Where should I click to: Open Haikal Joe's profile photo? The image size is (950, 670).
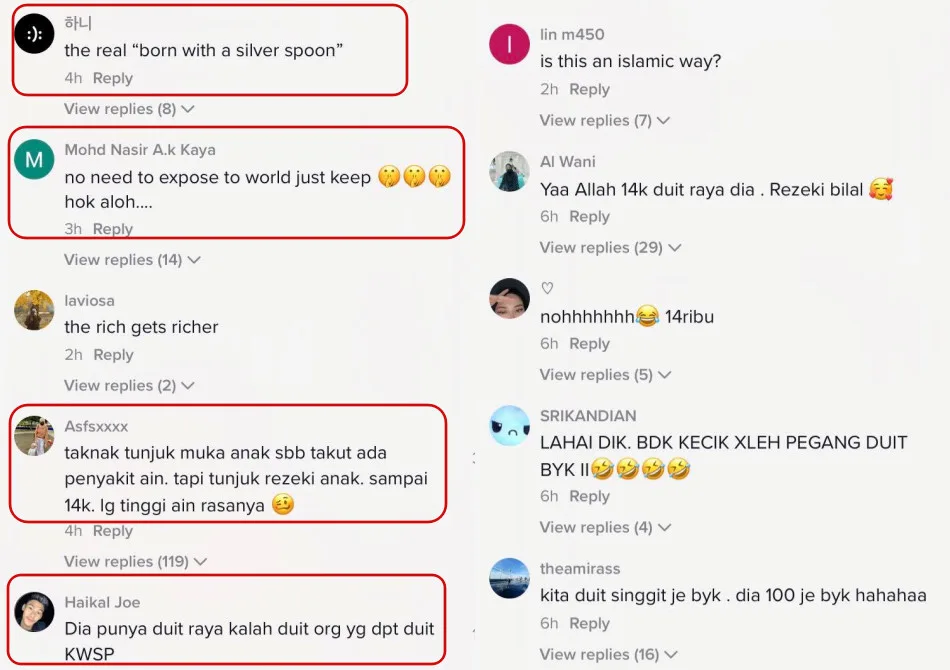[35, 612]
